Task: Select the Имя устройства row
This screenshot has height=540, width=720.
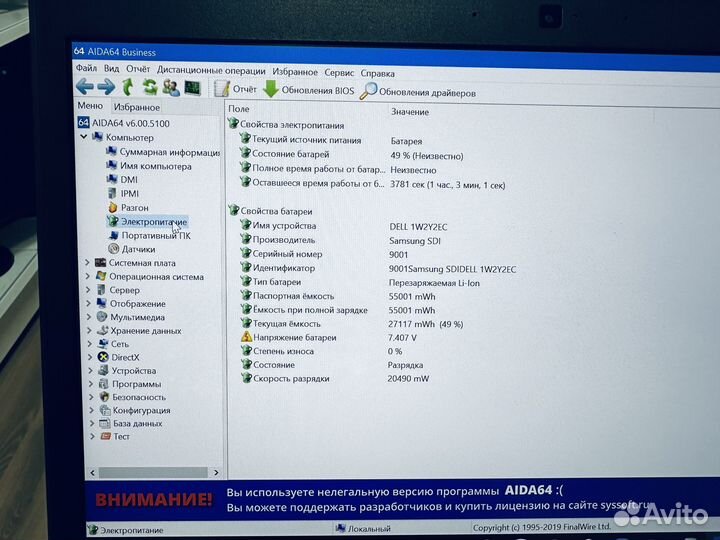Action: click(343, 225)
